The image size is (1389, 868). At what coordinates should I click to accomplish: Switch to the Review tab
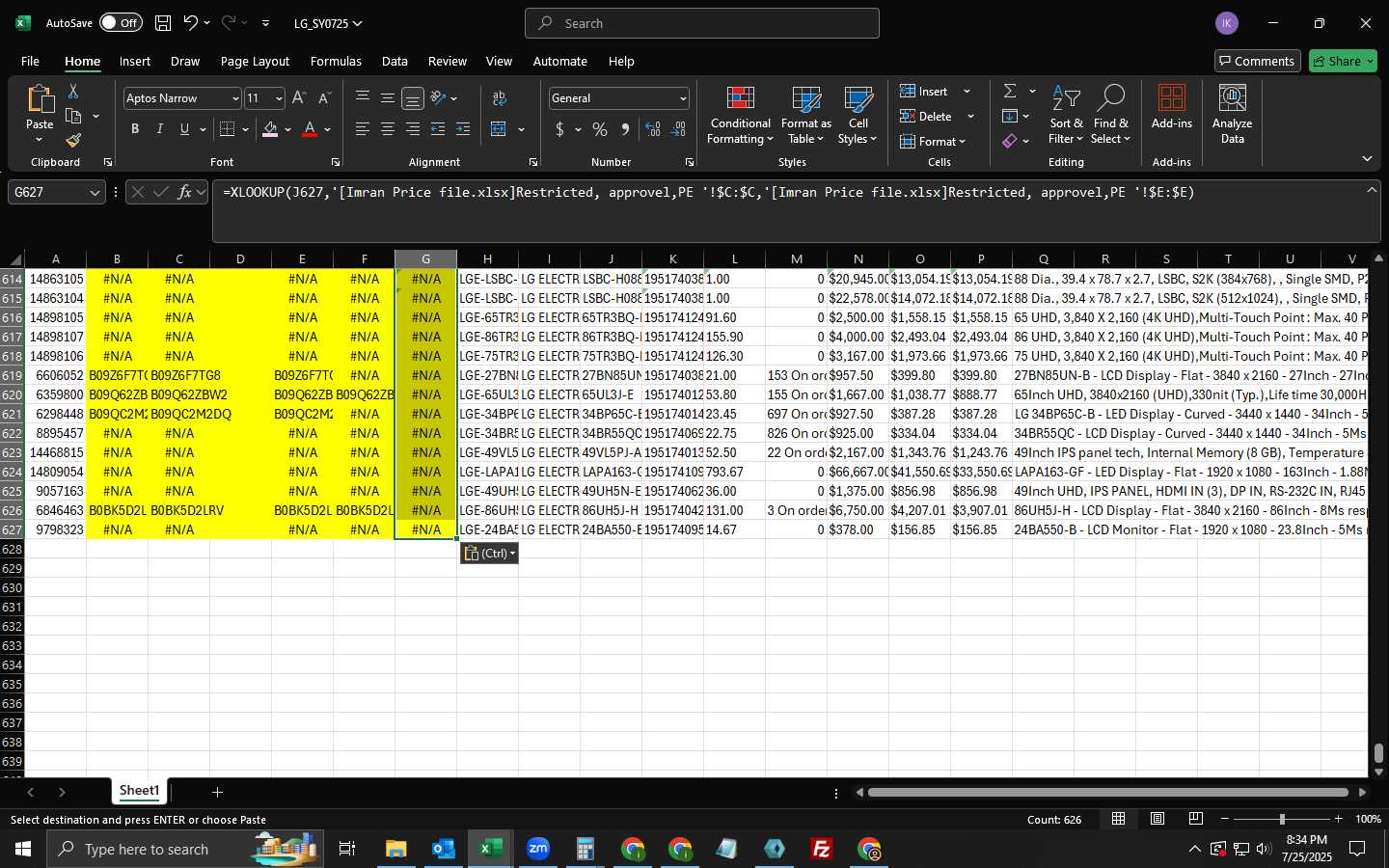(448, 61)
